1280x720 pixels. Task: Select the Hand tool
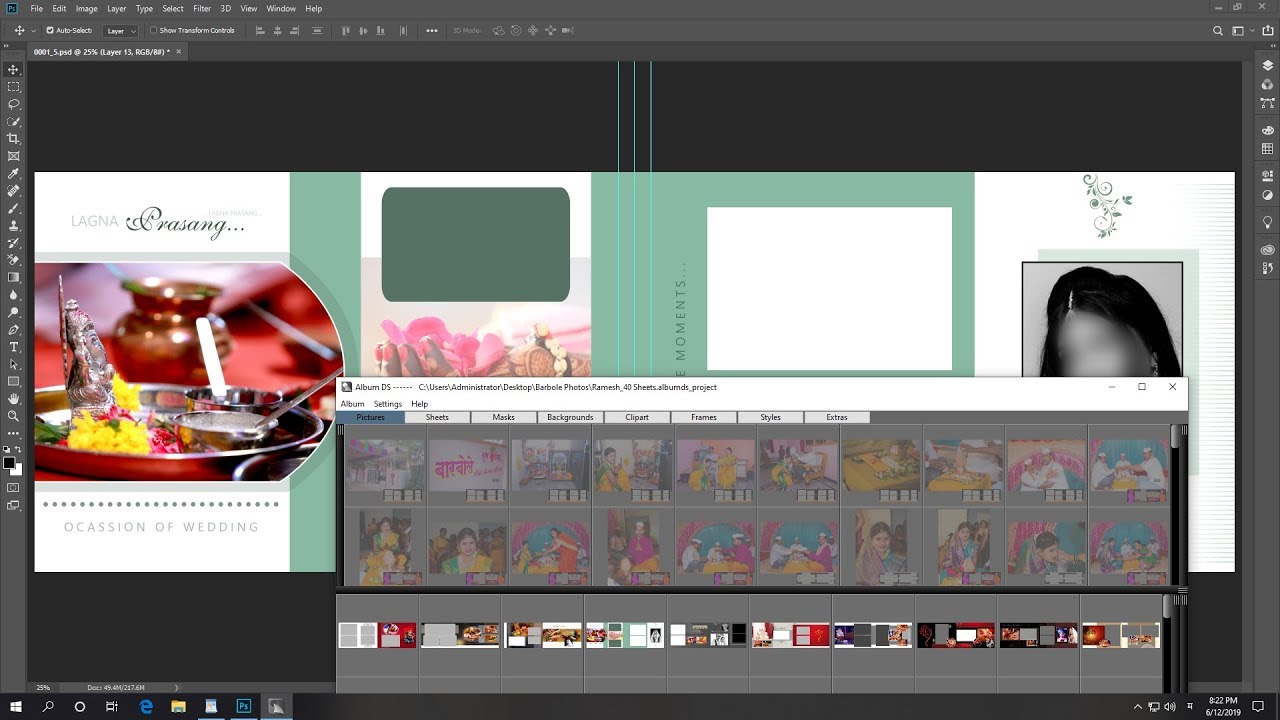13,399
